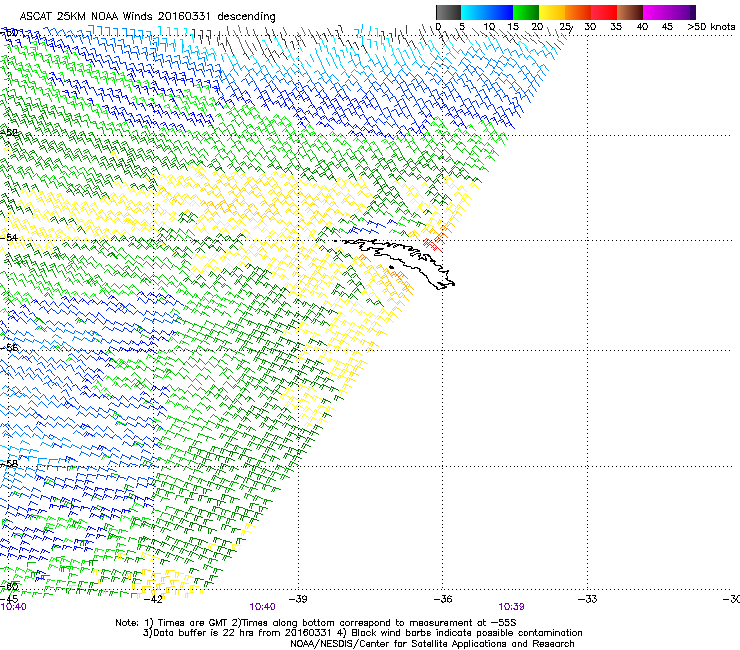Viewport: 740px width, 650px height.
Task: Click the magenta 40-45 knots legend segment
Action: pyautogui.click(x=656, y=12)
